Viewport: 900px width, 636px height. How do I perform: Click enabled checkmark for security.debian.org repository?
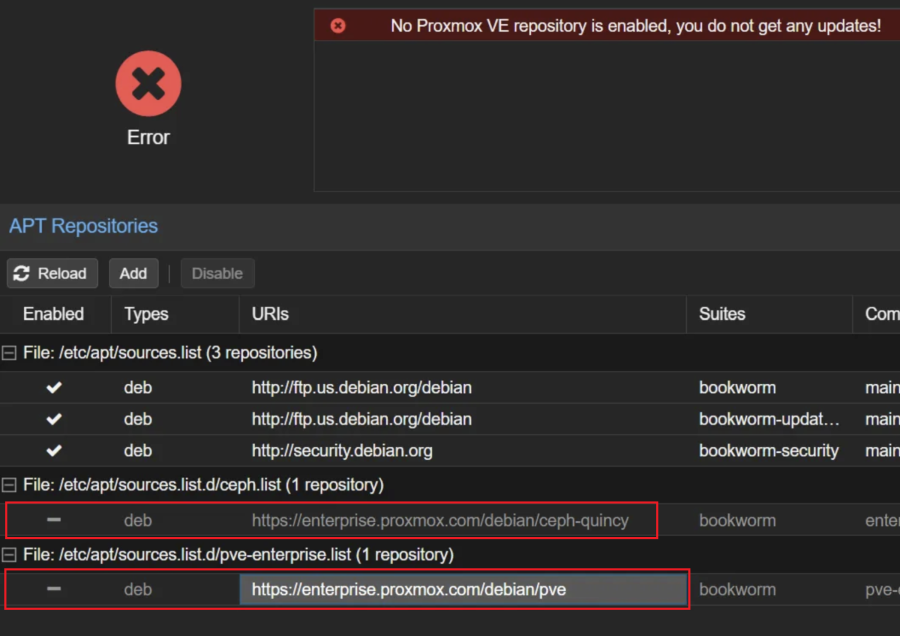(54, 451)
